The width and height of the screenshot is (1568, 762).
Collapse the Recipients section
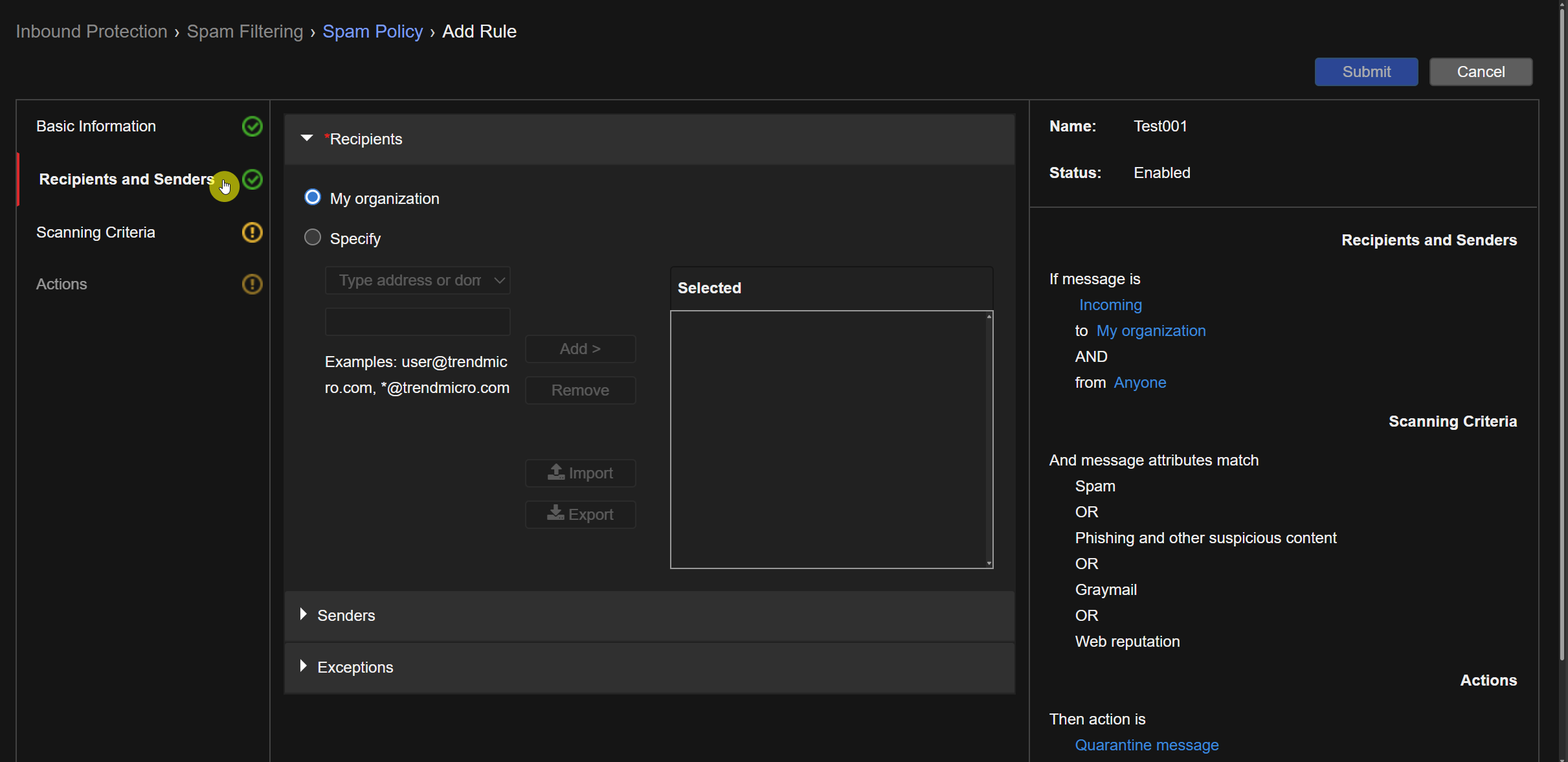[307, 139]
